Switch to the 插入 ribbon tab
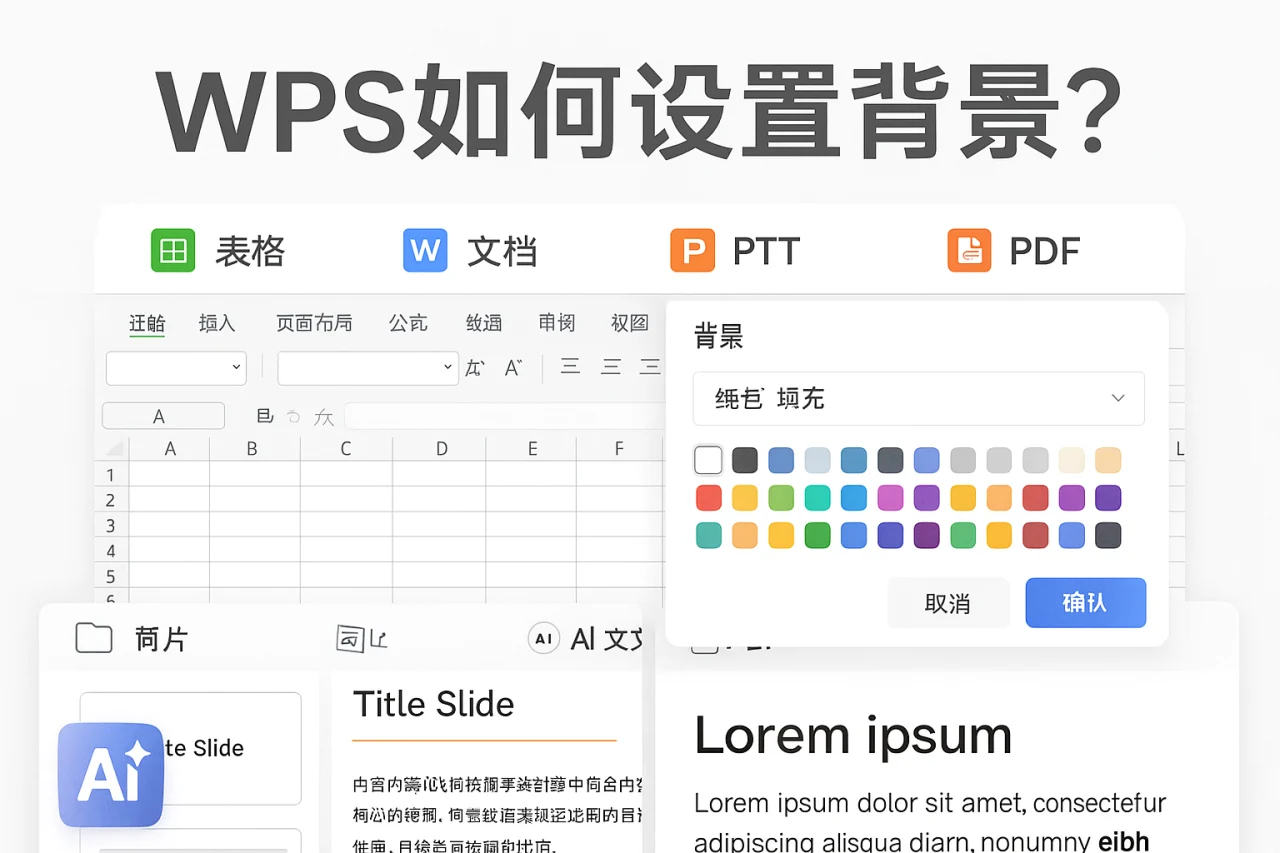Viewport: 1280px width, 853px height. click(x=217, y=323)
